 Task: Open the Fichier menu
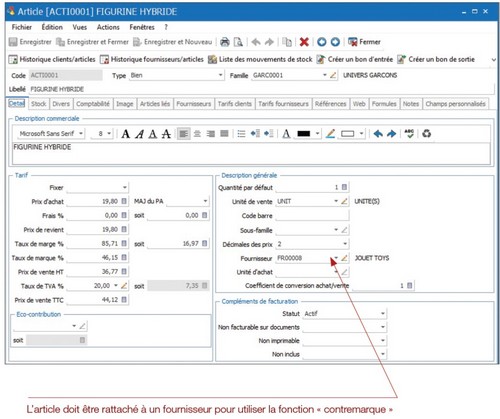[x=22, y=27]
